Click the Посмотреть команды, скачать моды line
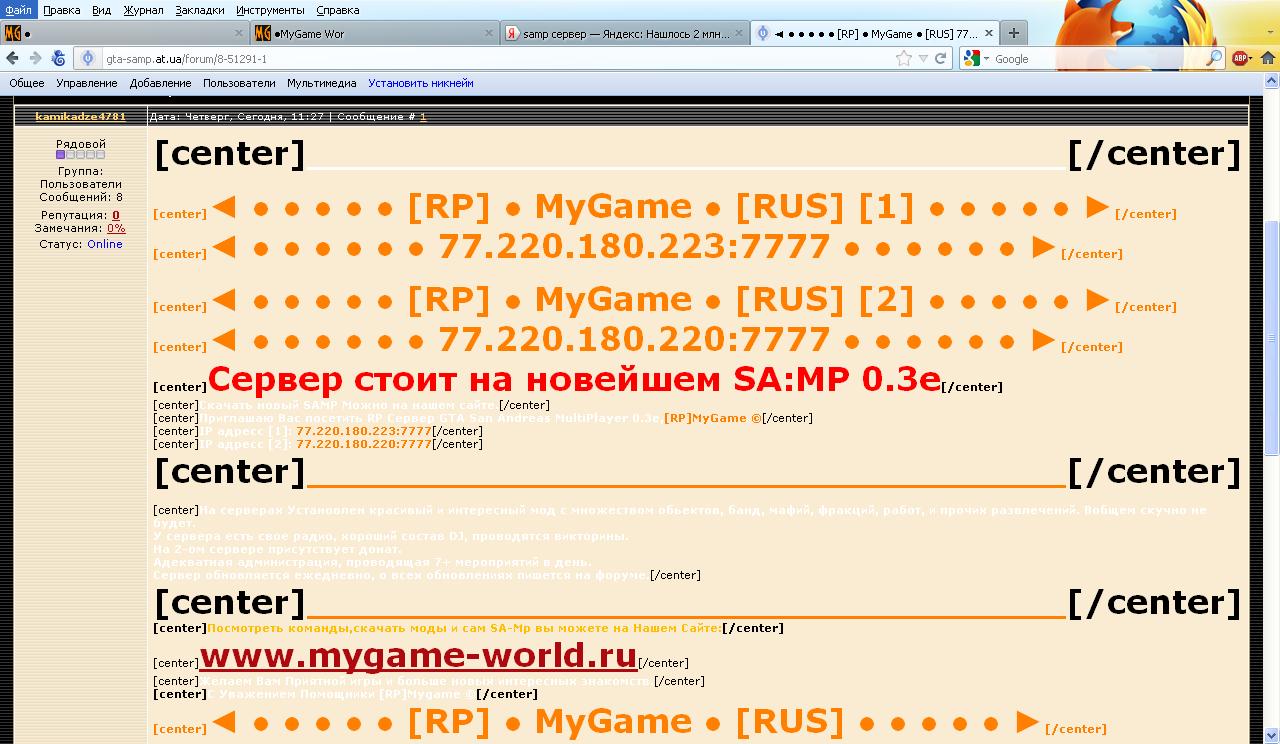The width and height of the screenshot is (1280, 744). (x=464, y=628)
